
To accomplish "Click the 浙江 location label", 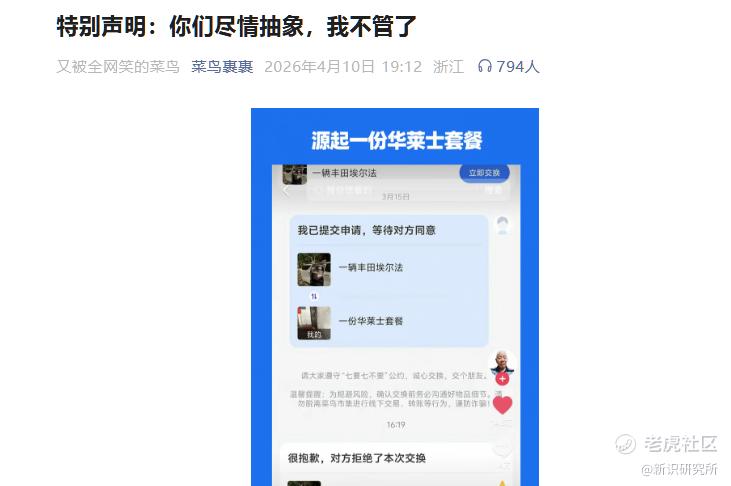I will pos(448,67).
